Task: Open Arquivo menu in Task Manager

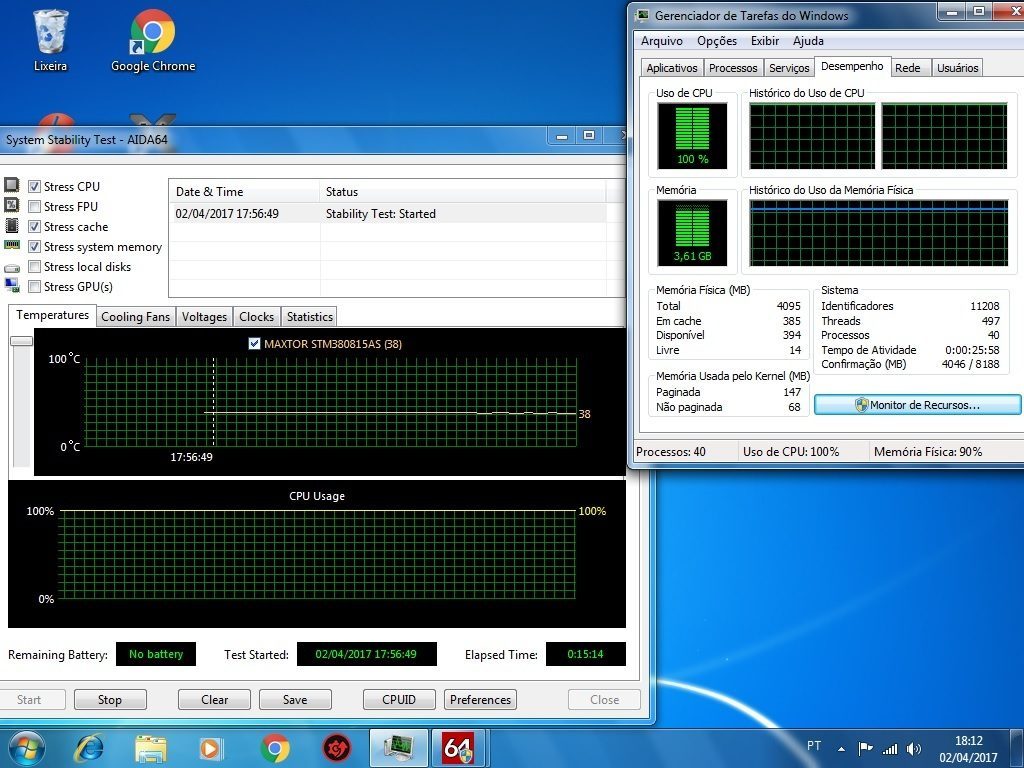Action: pyautogui.click(x=662, y=40)
